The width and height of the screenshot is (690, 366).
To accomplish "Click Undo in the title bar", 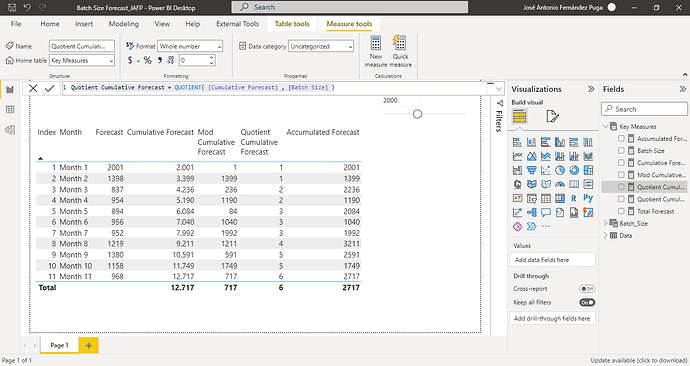I will (x=27, y=7).
